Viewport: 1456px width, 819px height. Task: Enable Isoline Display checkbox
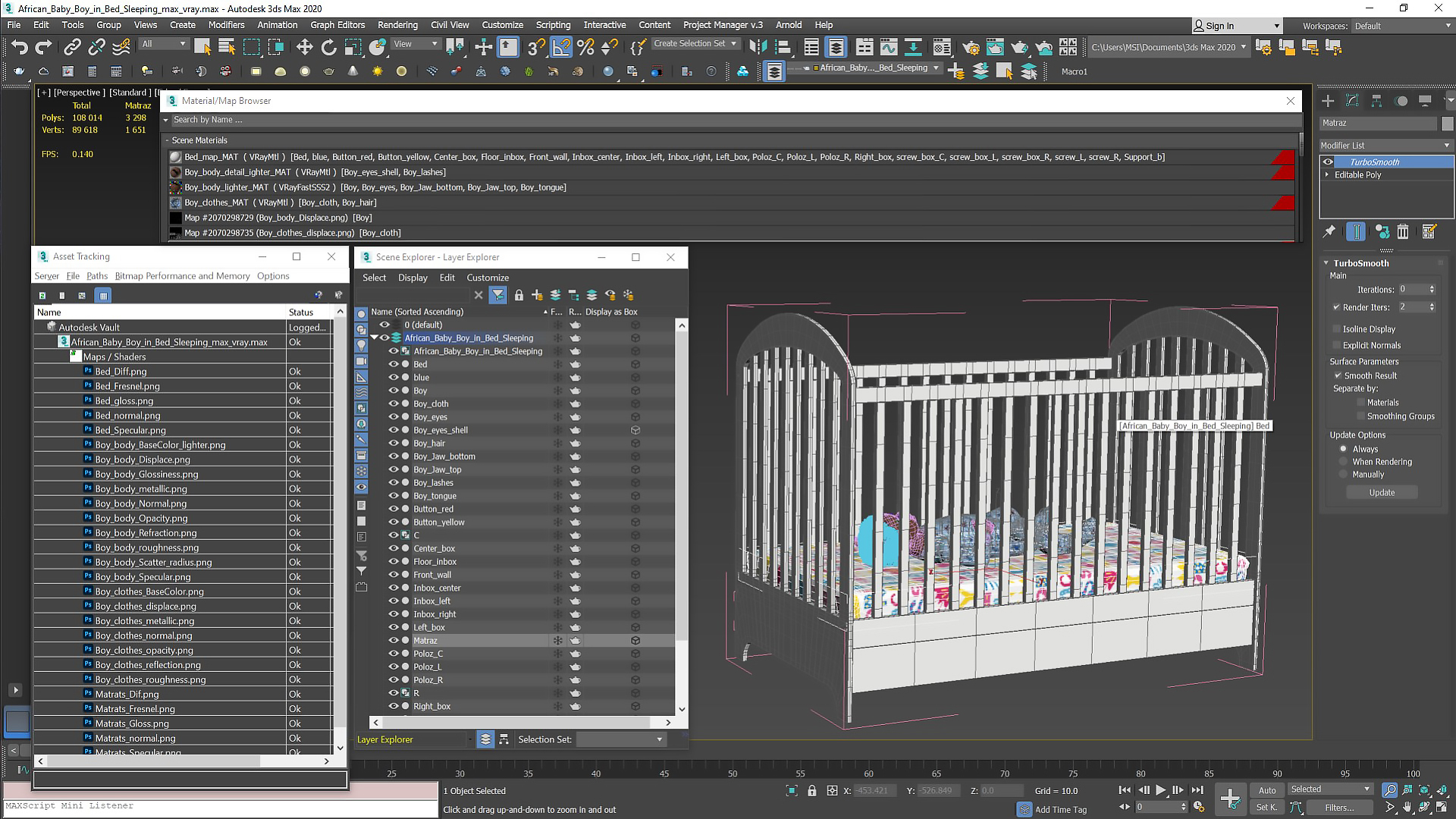1337,329
